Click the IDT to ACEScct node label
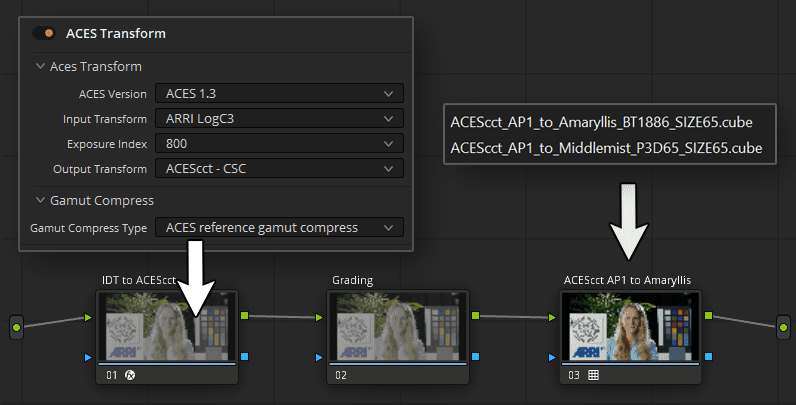 click(139, 280)
